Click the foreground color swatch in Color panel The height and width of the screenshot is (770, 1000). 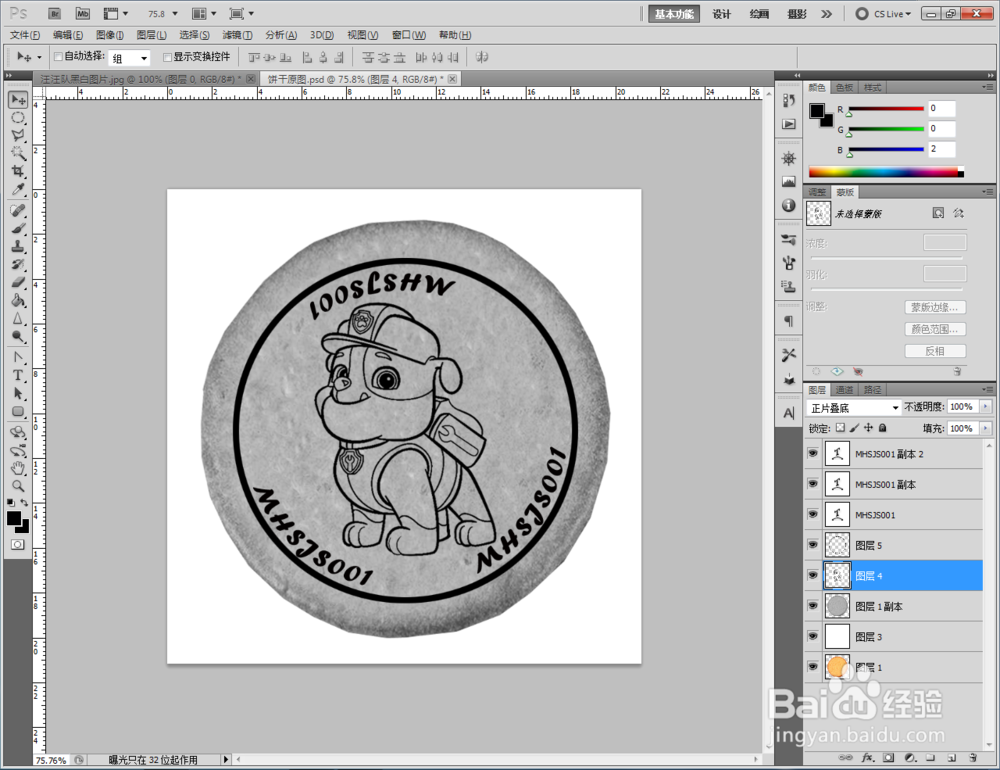pyautogui.click(x=816, y=111)
